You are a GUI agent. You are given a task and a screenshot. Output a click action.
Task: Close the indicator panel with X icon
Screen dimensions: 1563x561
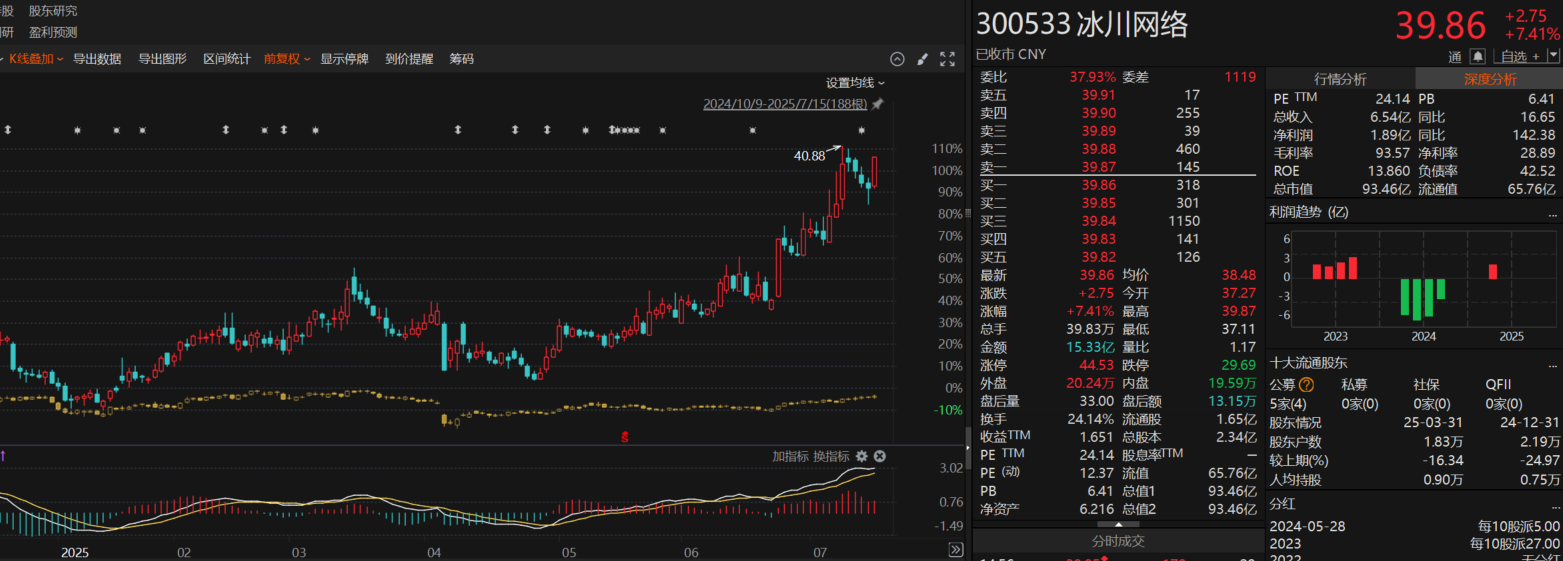point(880,456)
